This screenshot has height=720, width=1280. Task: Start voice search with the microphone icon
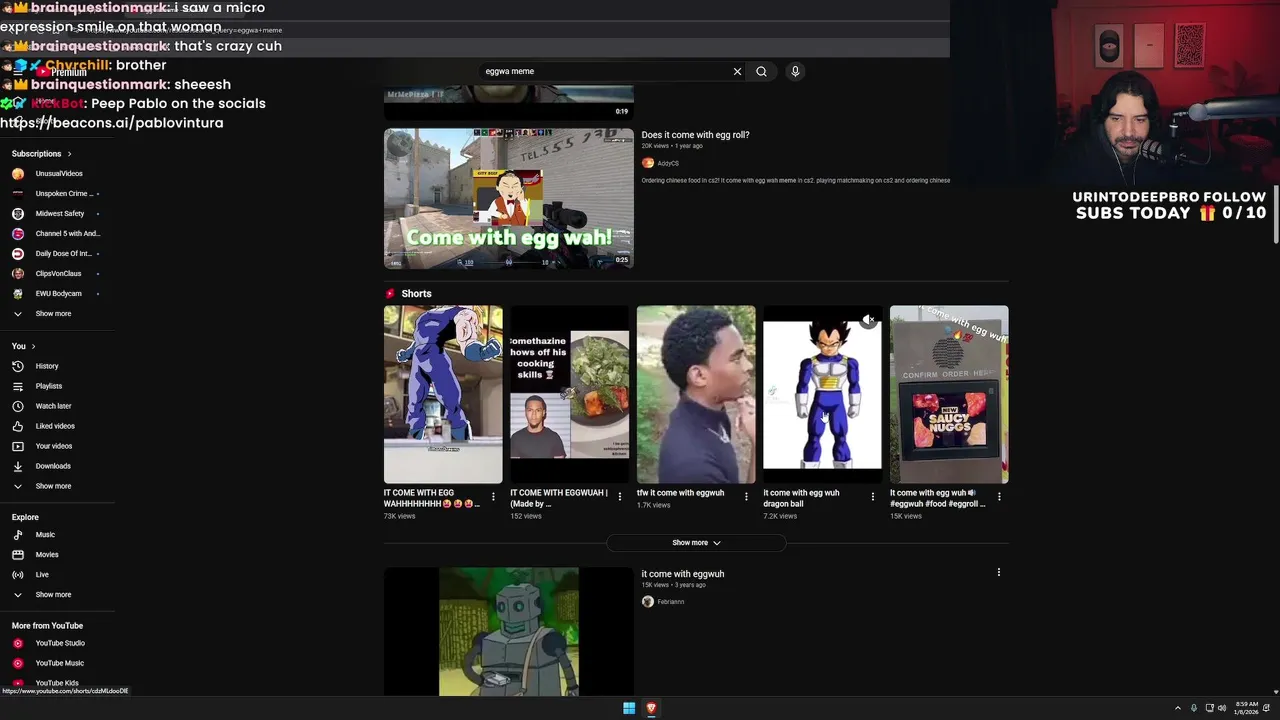click(x=795, y=71)
